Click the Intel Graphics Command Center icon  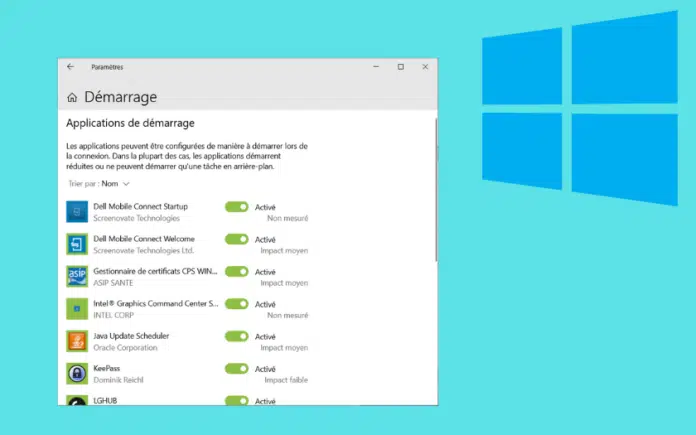77,309
